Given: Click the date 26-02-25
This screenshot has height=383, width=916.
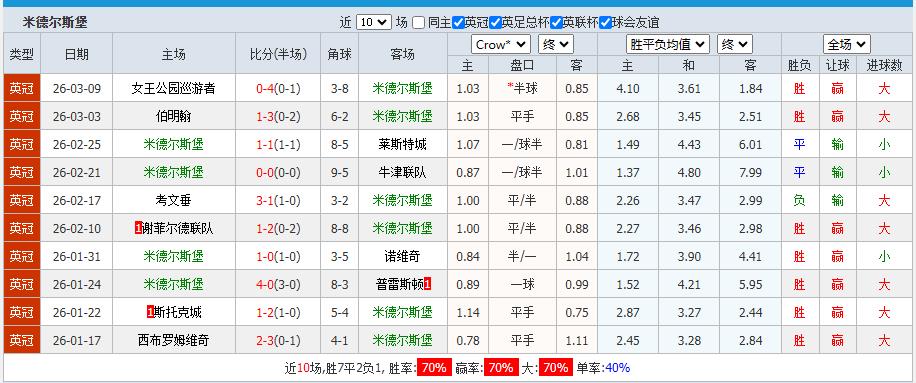Looking at the screenshot, I should [77, 145].
